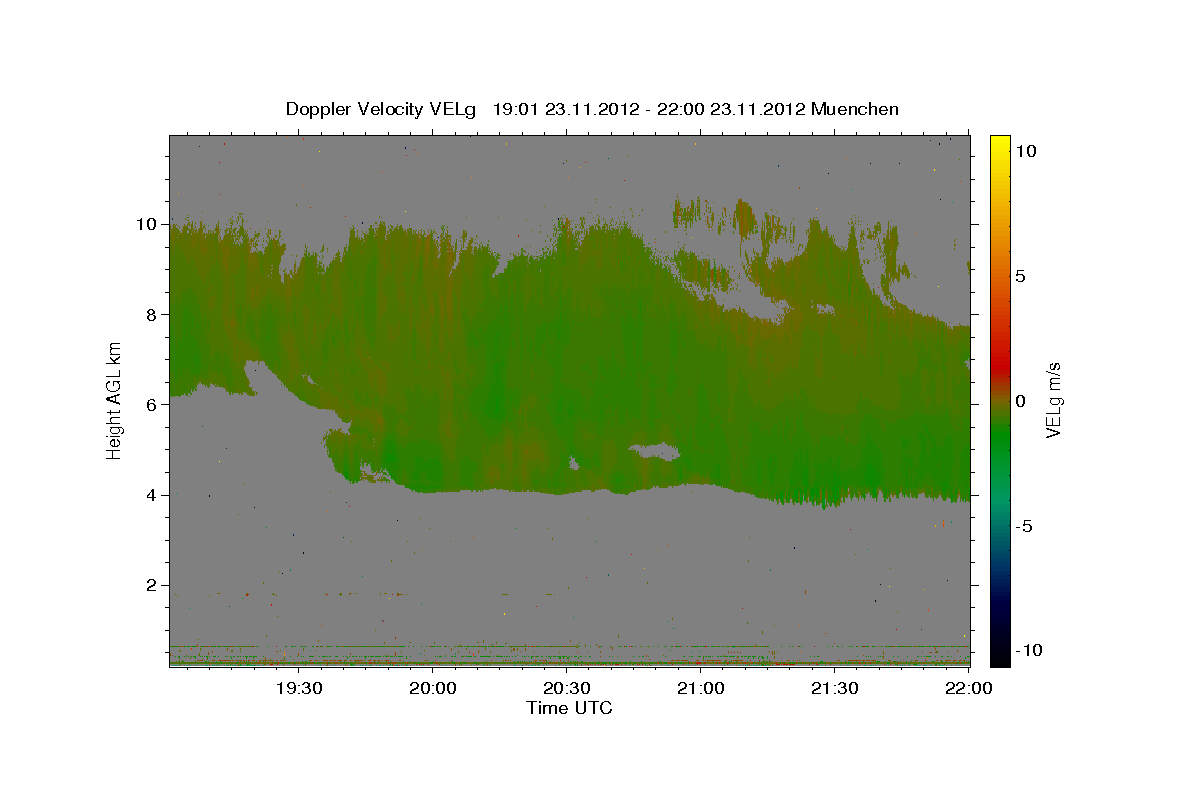Click the yellow top of the colorbar
The width and height of the screenshot is (1200, 800).
(1000, 145)
